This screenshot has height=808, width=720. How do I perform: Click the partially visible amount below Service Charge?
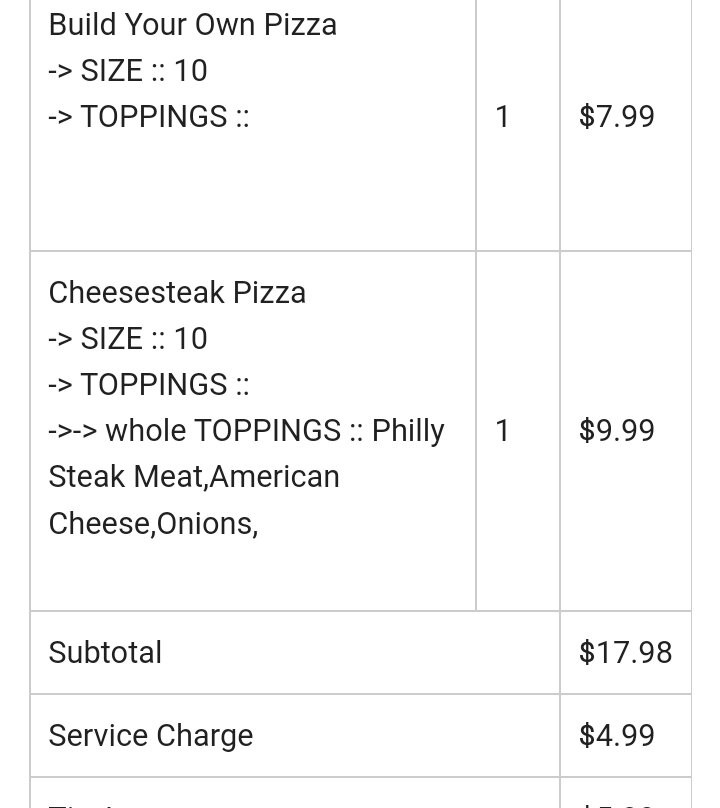pyautogui.click(x=617, y=804)
